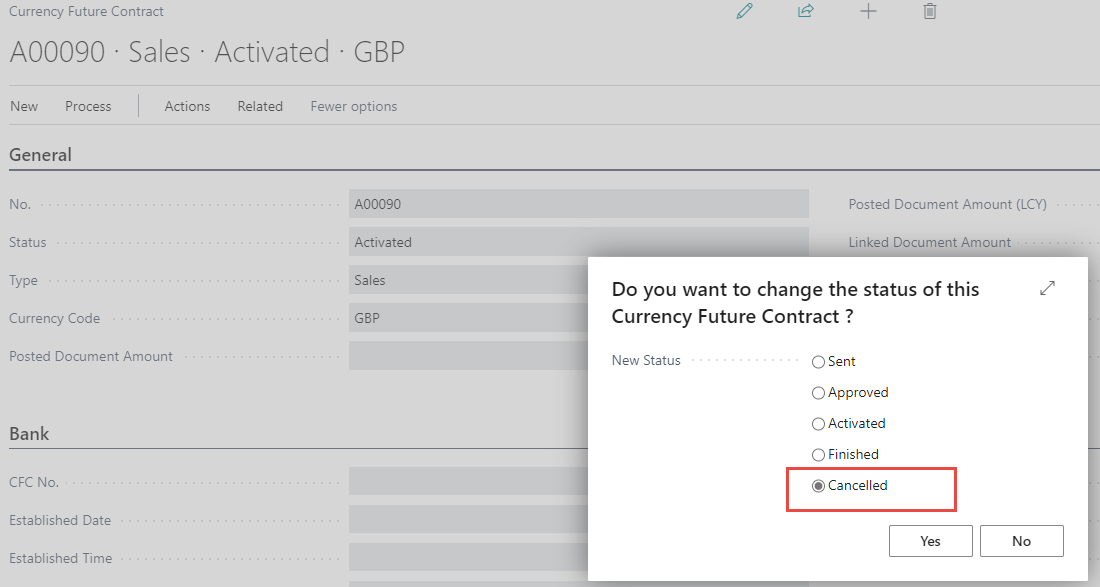Select the Sent status radio option
This screenshot has height=587, width=1100.
(x=819, y=362)
